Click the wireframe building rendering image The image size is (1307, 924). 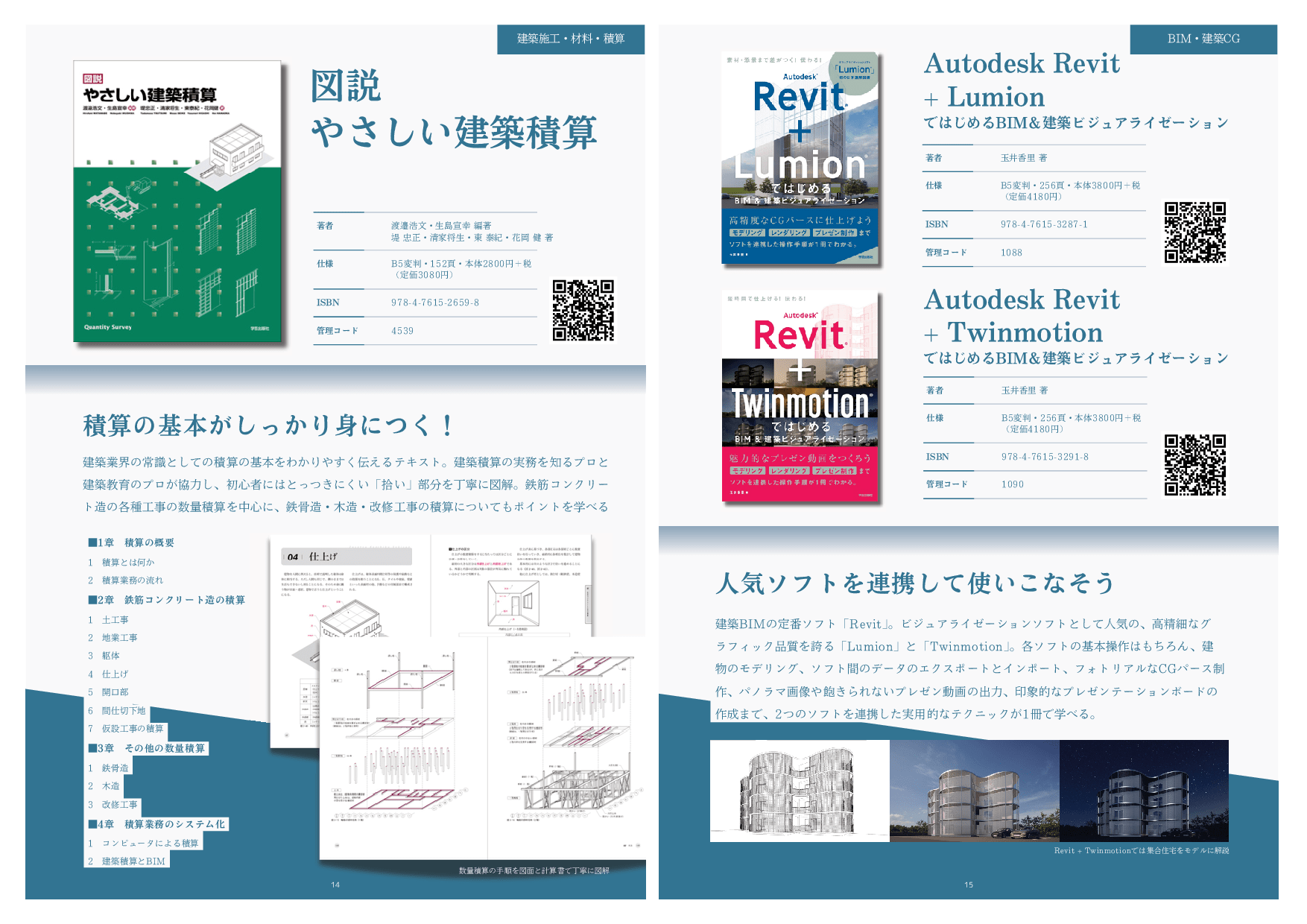[800, 791]
